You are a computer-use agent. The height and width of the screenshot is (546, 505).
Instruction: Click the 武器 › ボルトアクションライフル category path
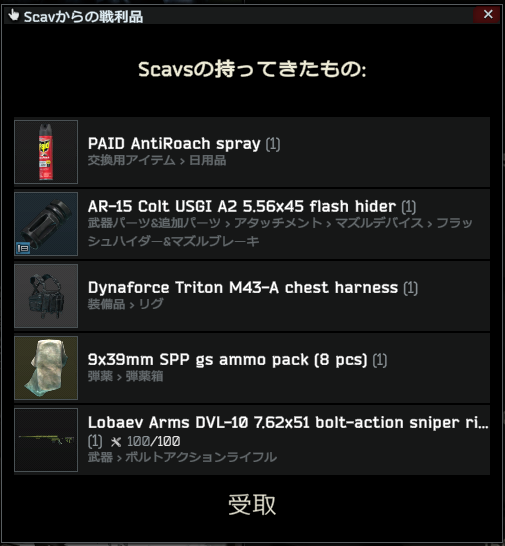coord(182,457)
